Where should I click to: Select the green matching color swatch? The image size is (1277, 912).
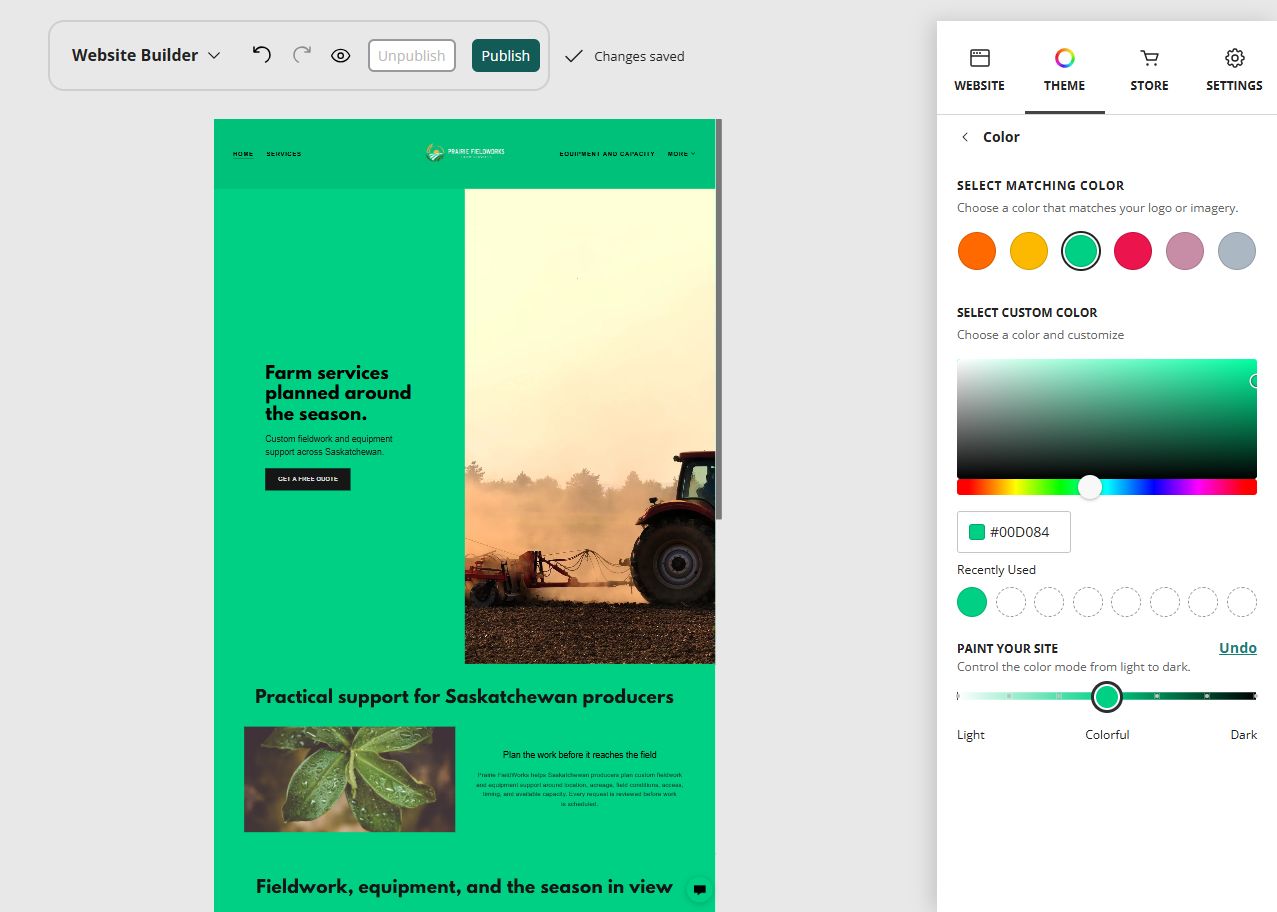[1081, 251]
